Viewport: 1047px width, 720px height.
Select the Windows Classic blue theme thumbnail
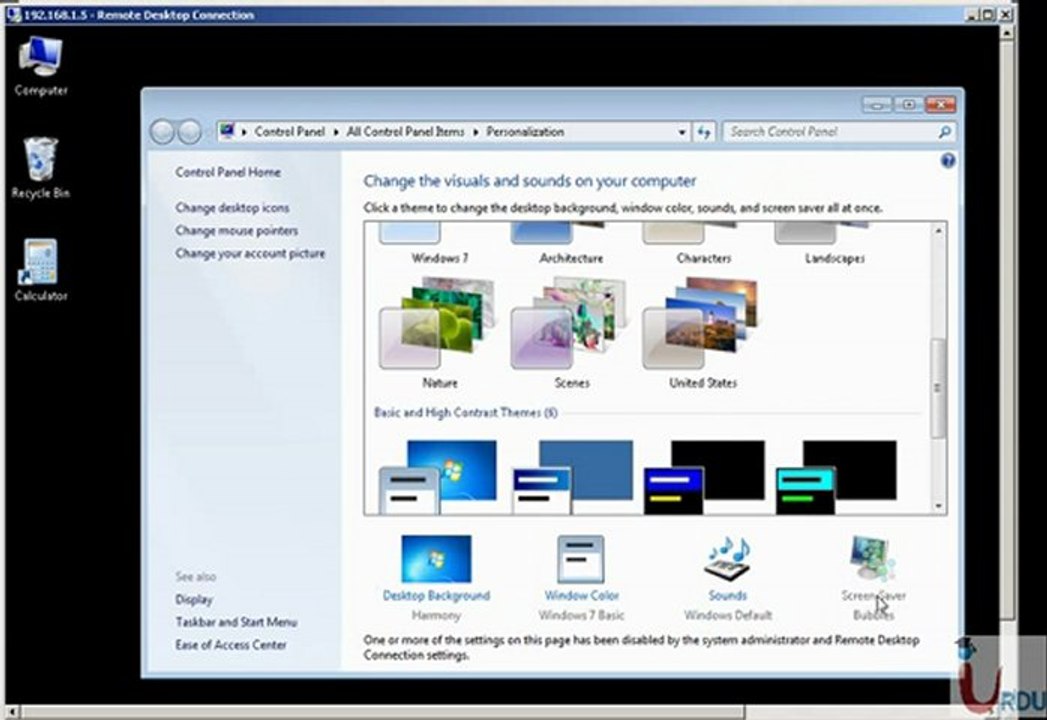click(572, 477)
